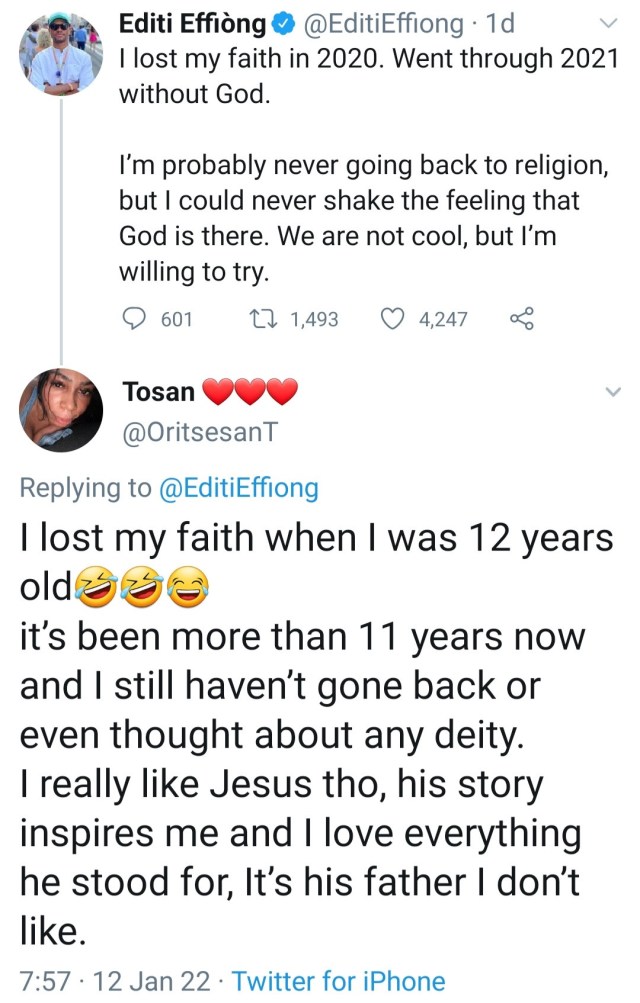View the 1,493 retweets count

314,319
